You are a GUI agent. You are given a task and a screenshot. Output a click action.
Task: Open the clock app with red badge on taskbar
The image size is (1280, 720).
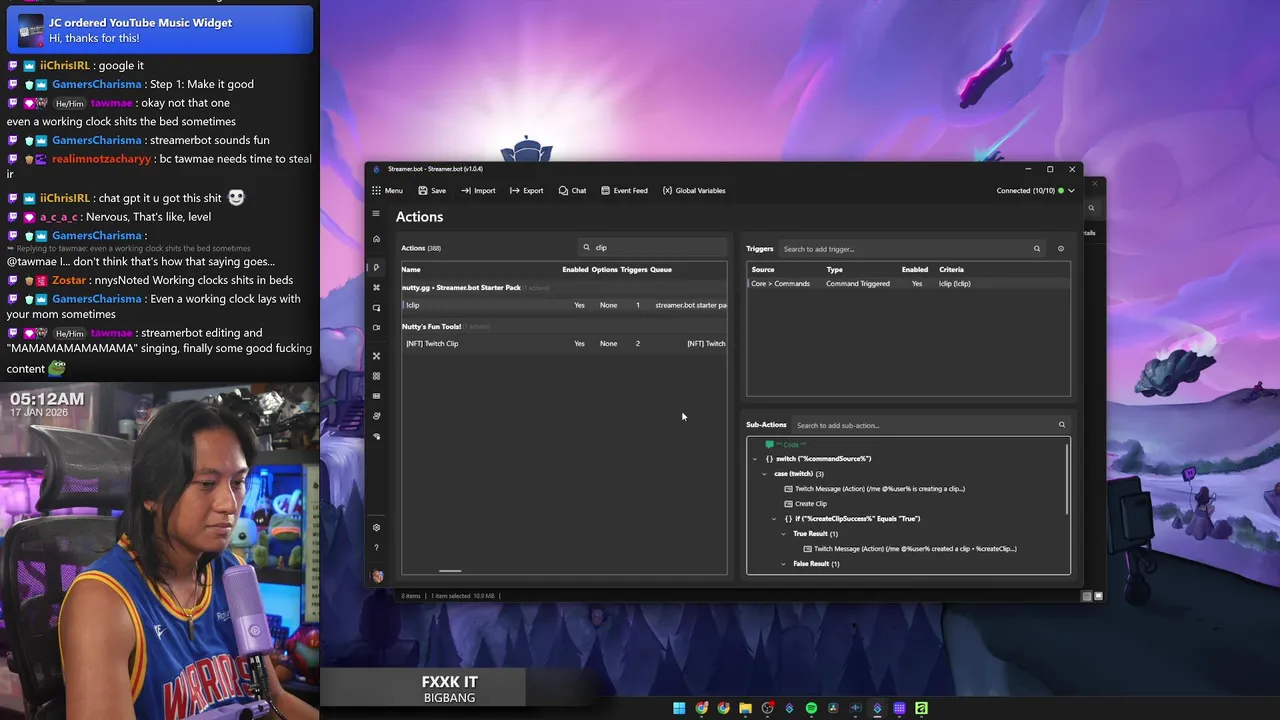(767, 708)
